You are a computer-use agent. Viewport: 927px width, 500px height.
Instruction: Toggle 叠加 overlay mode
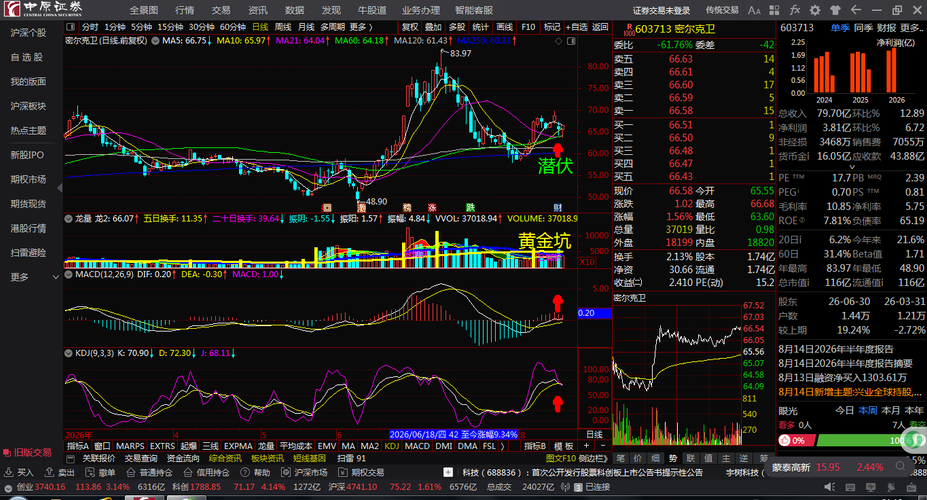[x=434, y=27]
